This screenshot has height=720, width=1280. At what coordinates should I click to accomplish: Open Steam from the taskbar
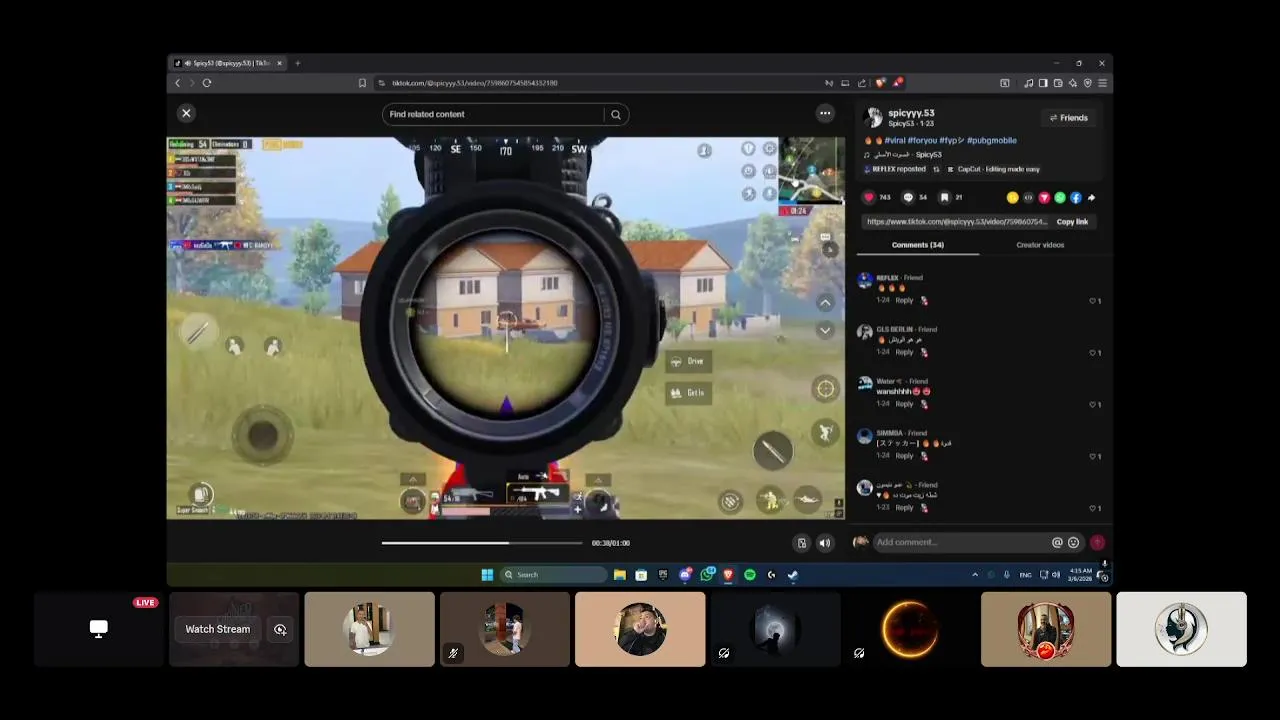(793, 575)
